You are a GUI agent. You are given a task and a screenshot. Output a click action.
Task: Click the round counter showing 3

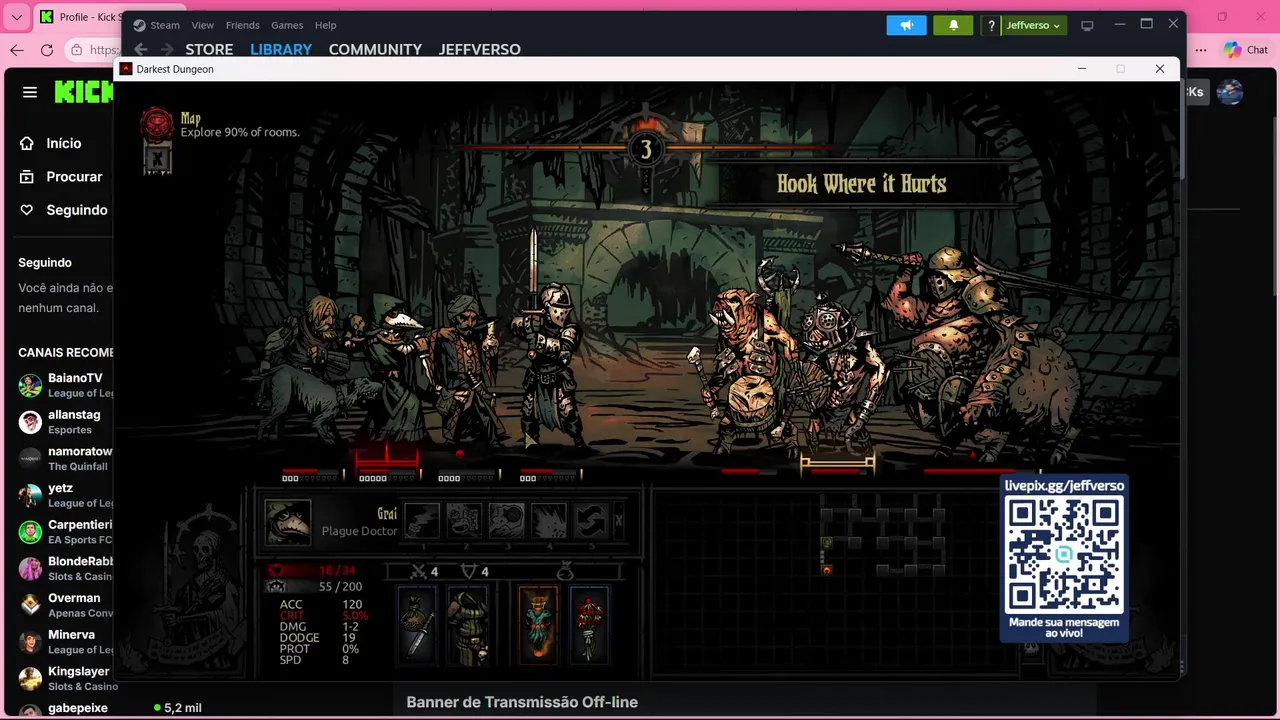646,150
